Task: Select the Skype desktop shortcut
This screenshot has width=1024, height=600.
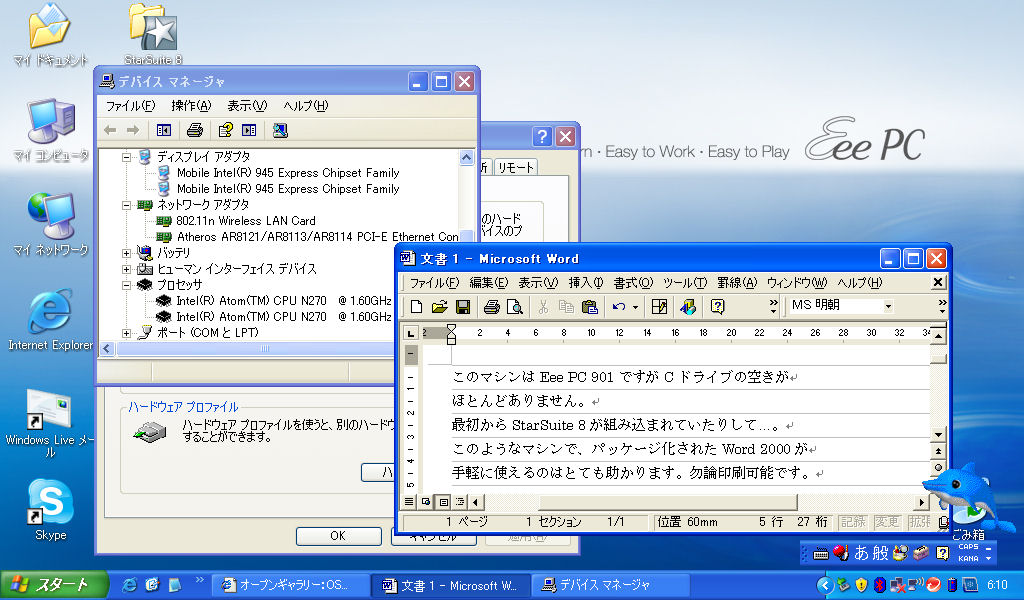Action: coord(50,510)
